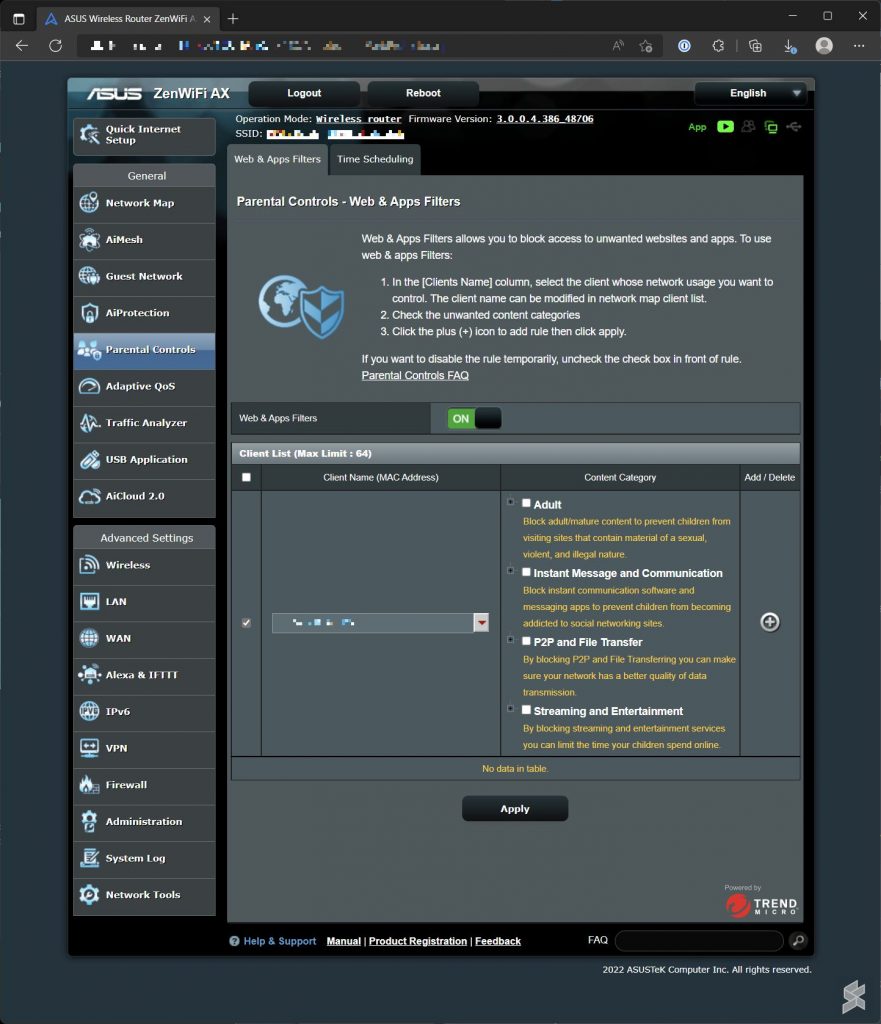Click the FAQ search input field

pos(698,941)
